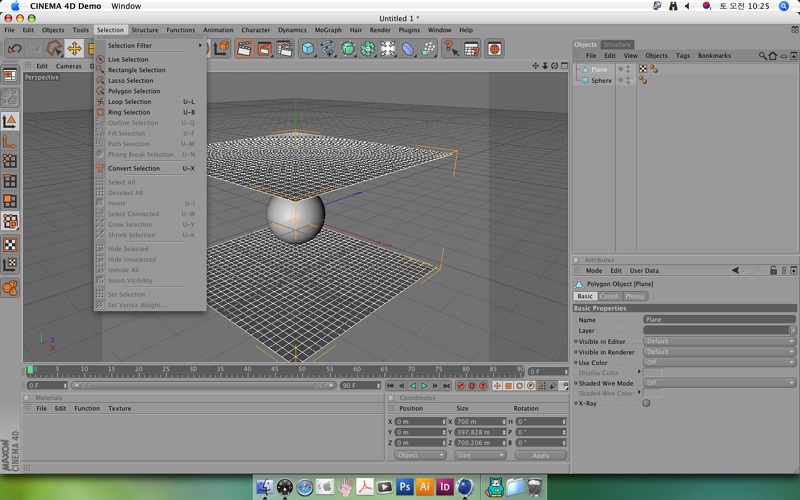Switch to the Coord. attributes tab
The height and width of the screenshot is (500, 800).
click(609, 296)
